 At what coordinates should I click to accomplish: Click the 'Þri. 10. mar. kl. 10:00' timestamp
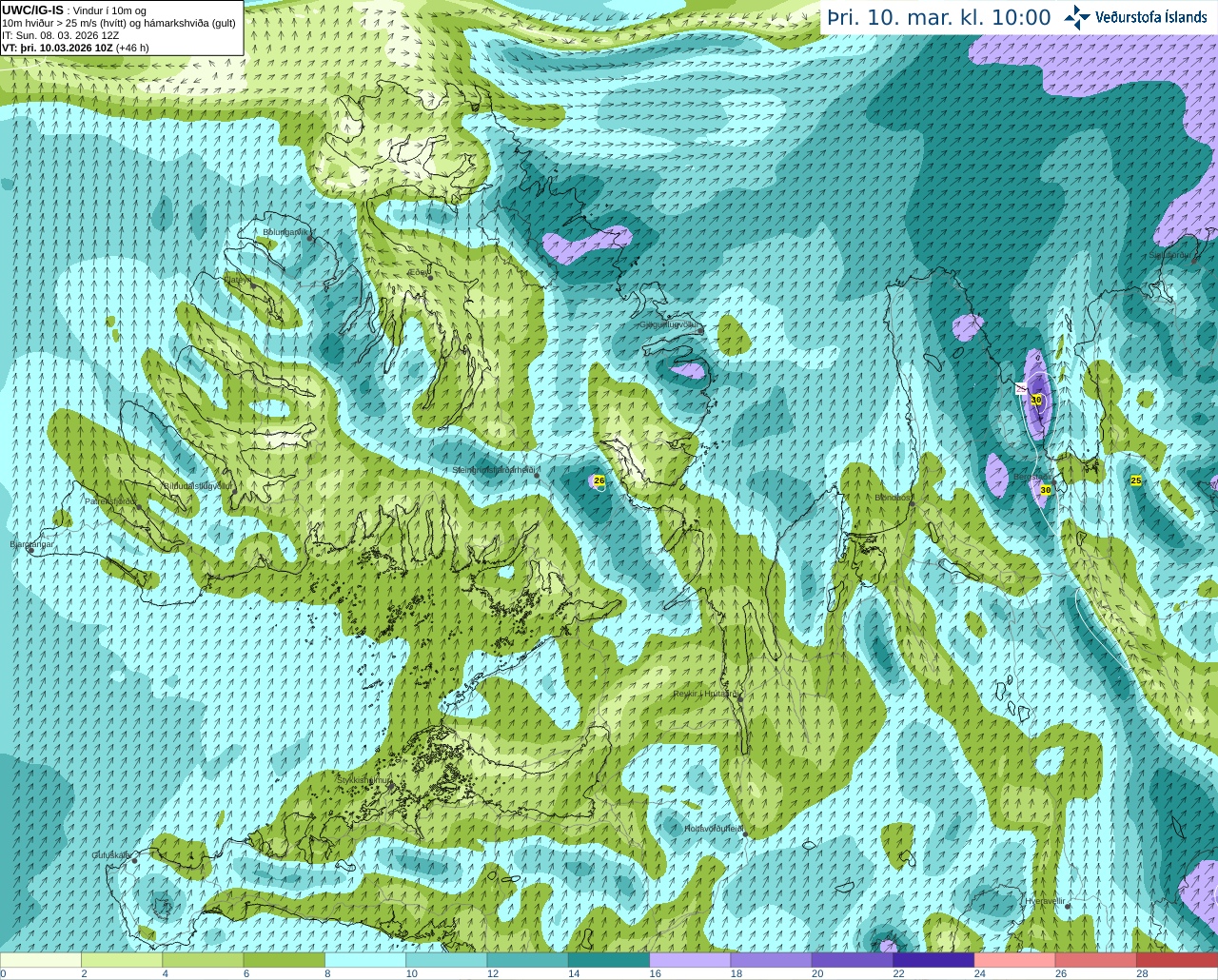click(x=938, y=18)
